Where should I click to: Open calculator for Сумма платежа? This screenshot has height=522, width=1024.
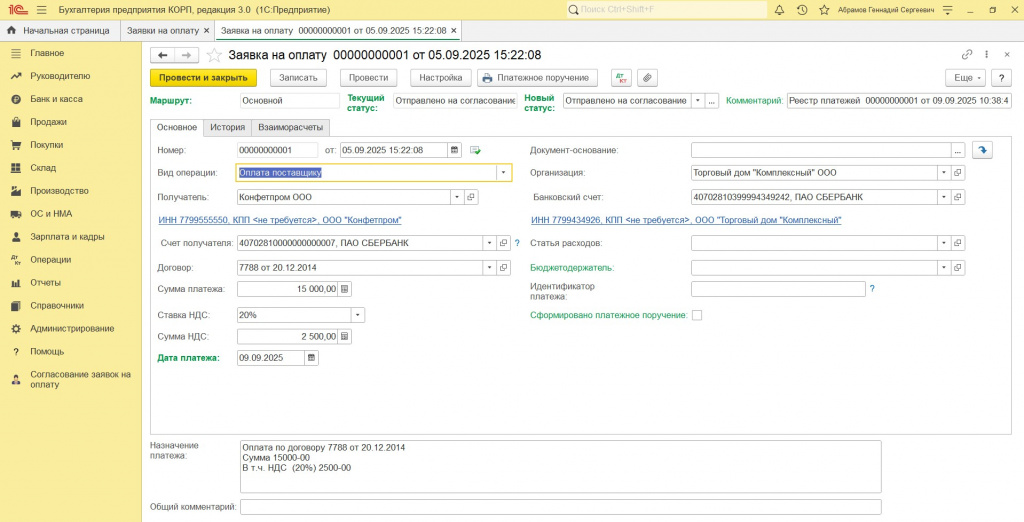pos(345,289)
